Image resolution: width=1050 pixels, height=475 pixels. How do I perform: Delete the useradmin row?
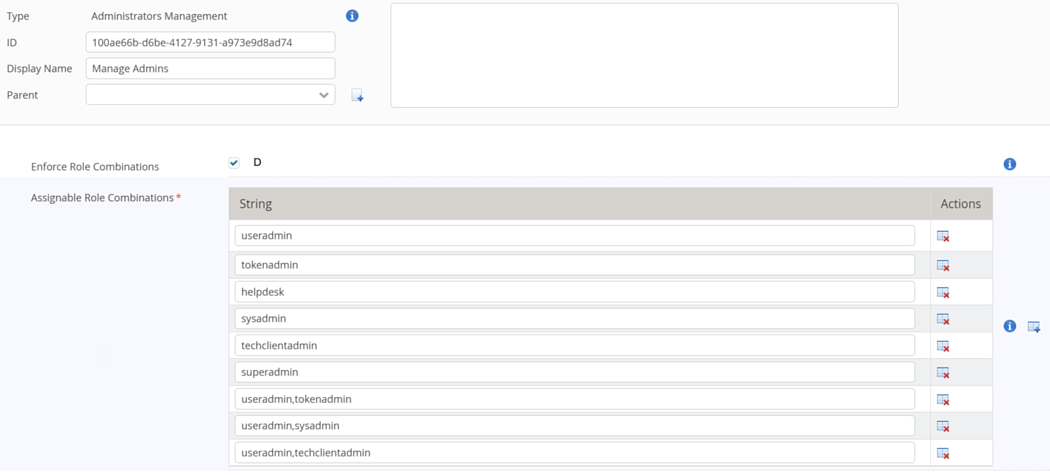[942, 236]
